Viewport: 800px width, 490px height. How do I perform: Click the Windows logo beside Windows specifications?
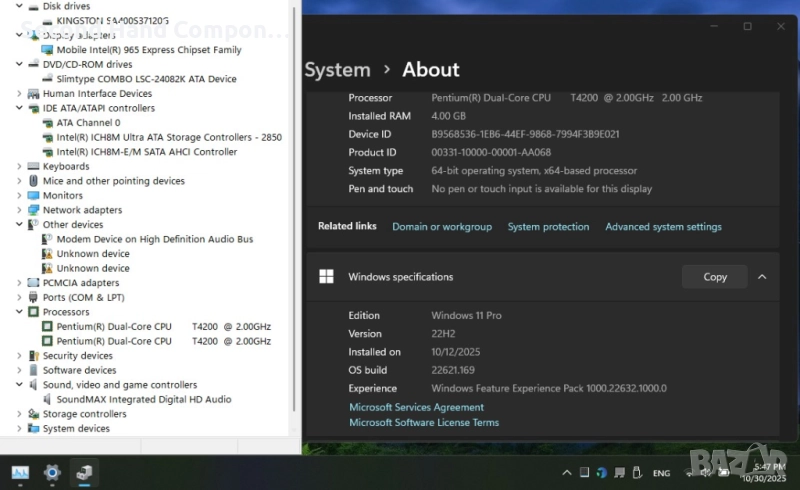click(326, 277)
